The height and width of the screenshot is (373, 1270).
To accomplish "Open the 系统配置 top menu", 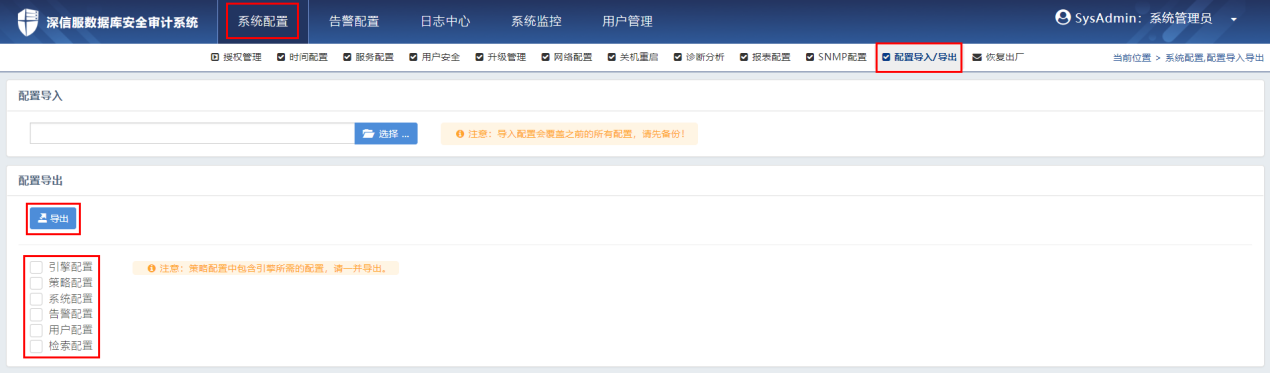I will coord(262,21).
